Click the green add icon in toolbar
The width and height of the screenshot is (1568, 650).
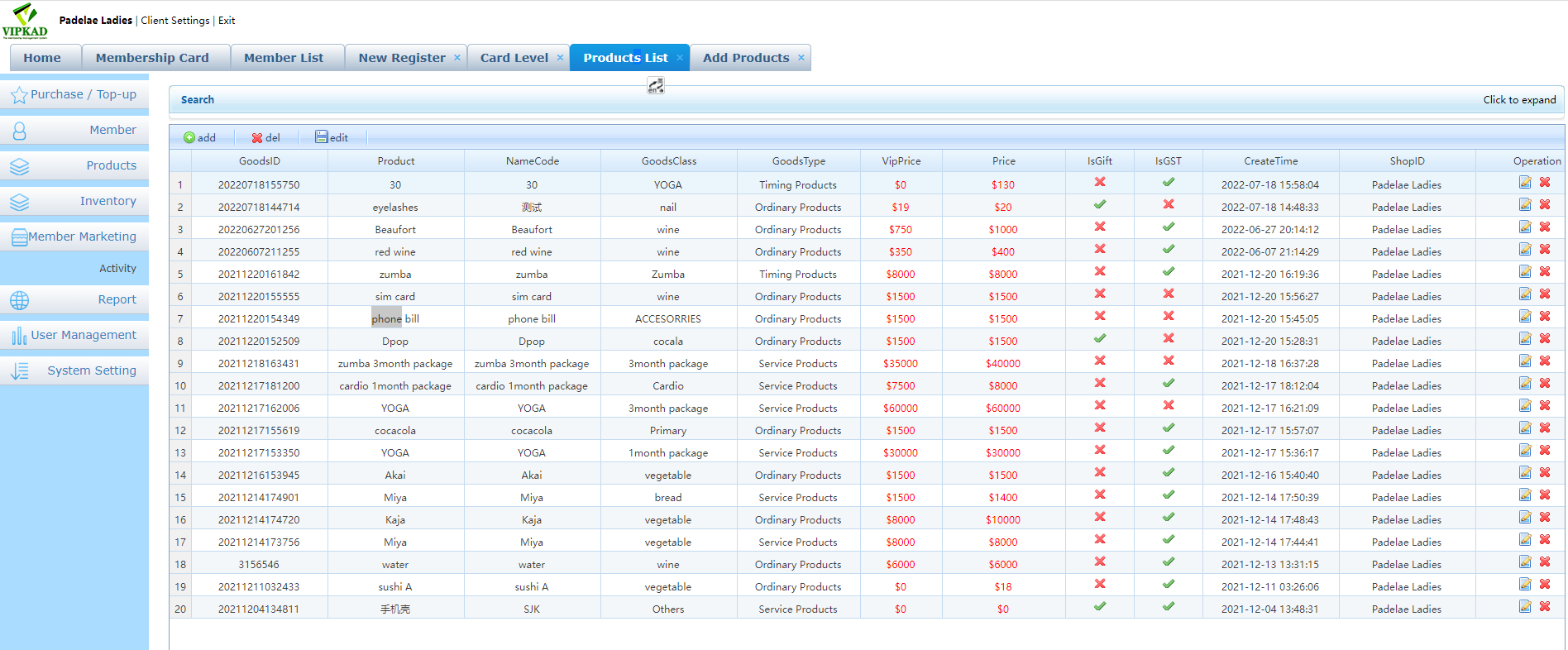tap(189, 138)
